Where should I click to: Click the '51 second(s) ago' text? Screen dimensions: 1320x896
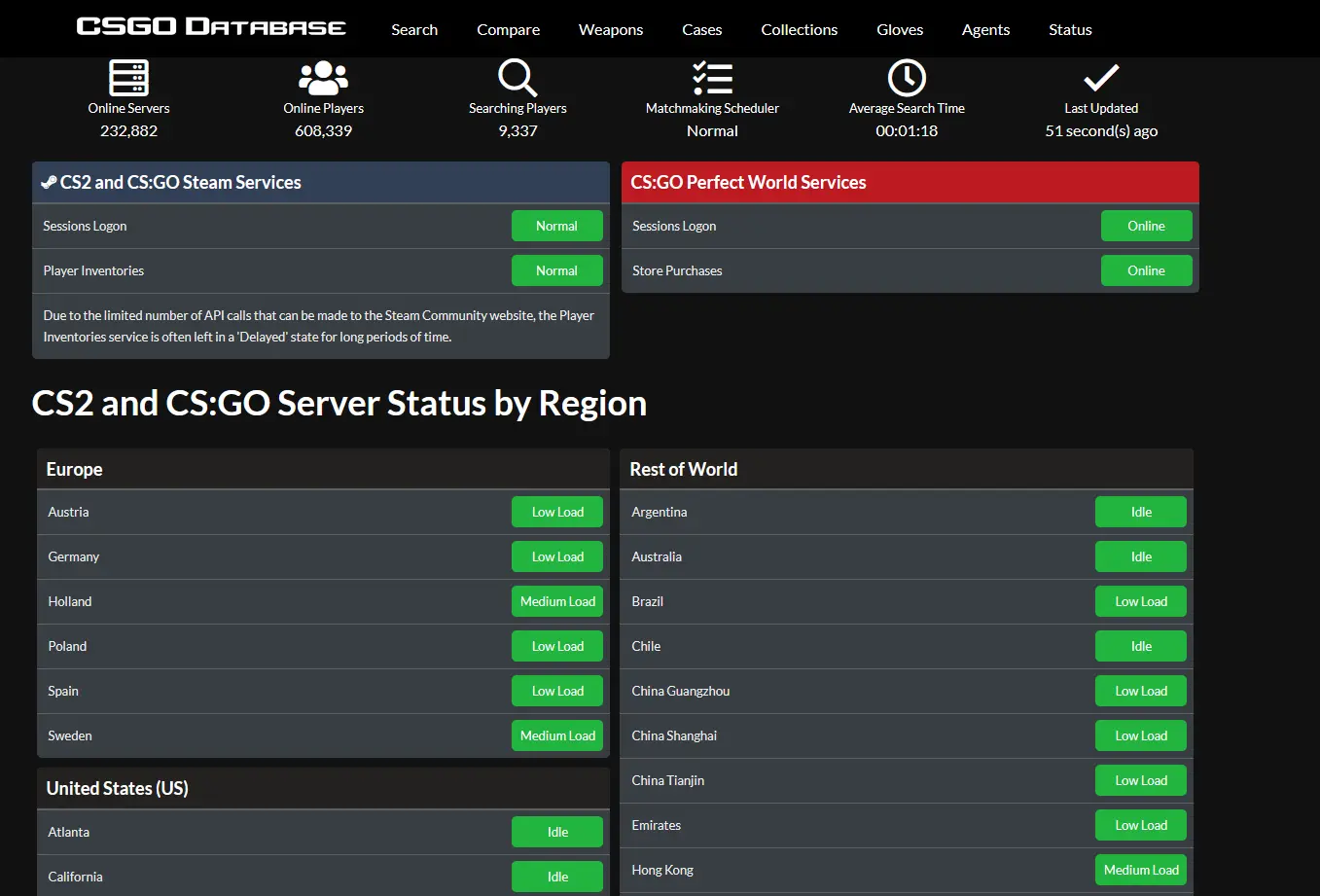1101,130
